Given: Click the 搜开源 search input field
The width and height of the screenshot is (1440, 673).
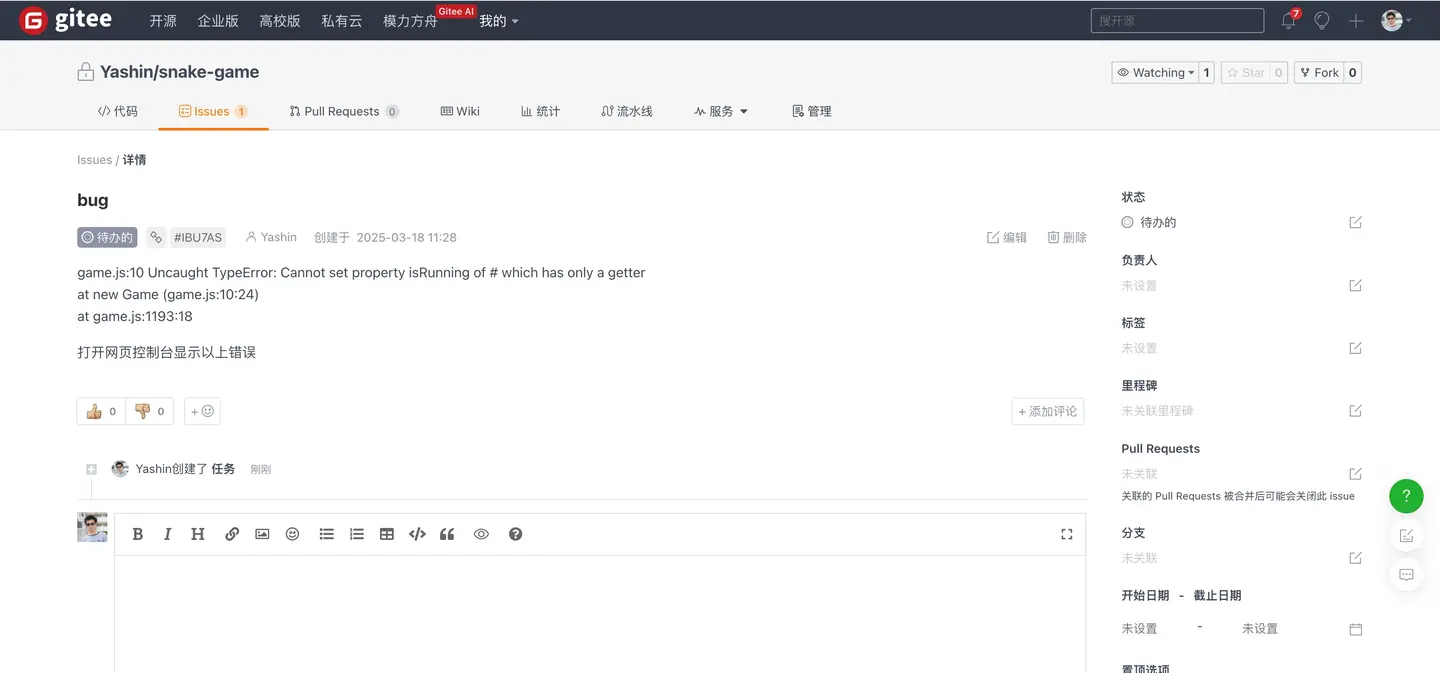Looking at the screenshot, I should [x=1177, y=20].
